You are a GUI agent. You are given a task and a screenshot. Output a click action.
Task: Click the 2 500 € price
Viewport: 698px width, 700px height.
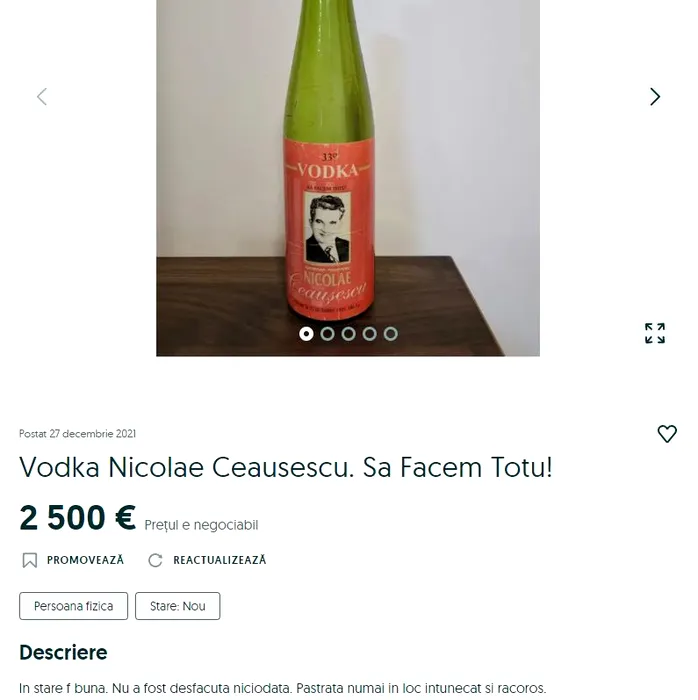[77, 518]
